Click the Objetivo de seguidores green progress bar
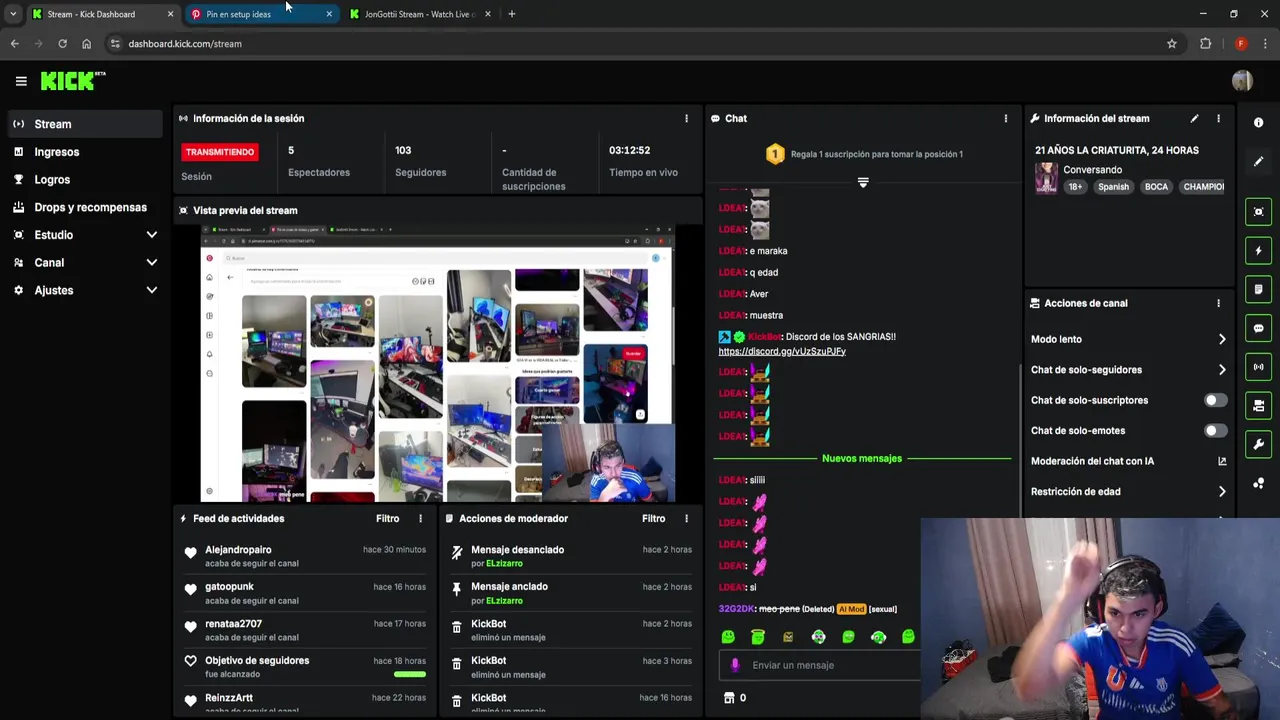1280x720 pixels. (410, 674)
